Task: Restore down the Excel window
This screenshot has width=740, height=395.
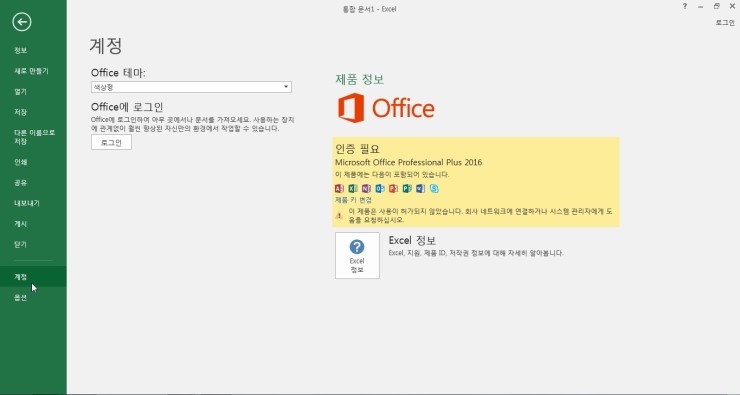Action: coord(716,6)
